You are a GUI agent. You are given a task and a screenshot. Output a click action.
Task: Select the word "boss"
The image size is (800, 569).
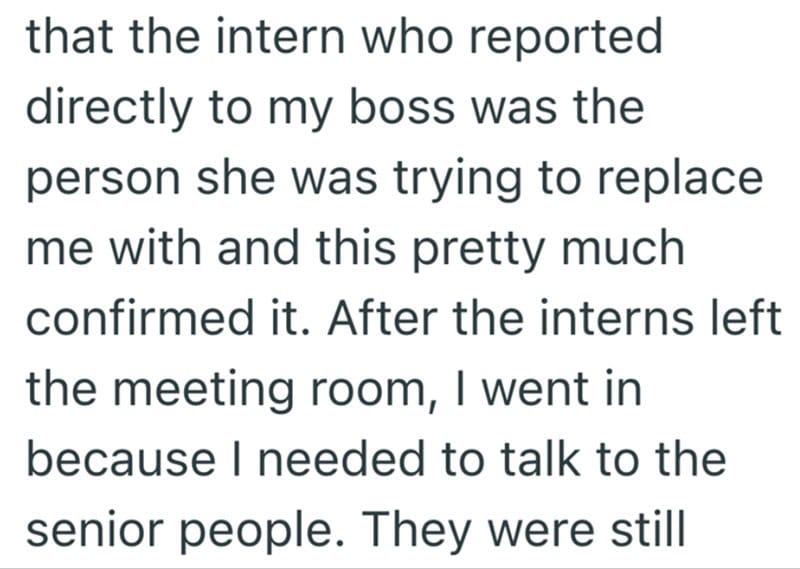tap(397, 109)
